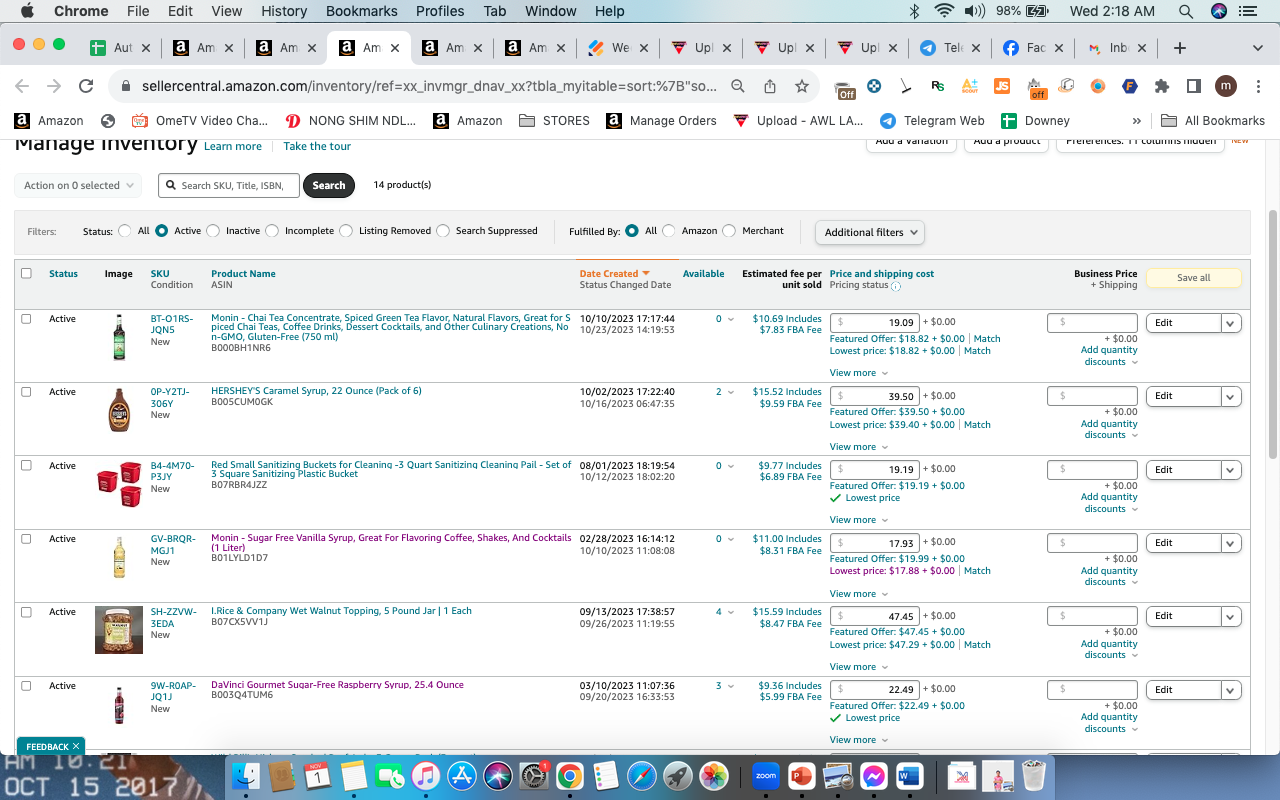The width and height of the screenshot is (1280, 800).
Task: Select the 'Inactive' status filter
Action: click(213, 231)
